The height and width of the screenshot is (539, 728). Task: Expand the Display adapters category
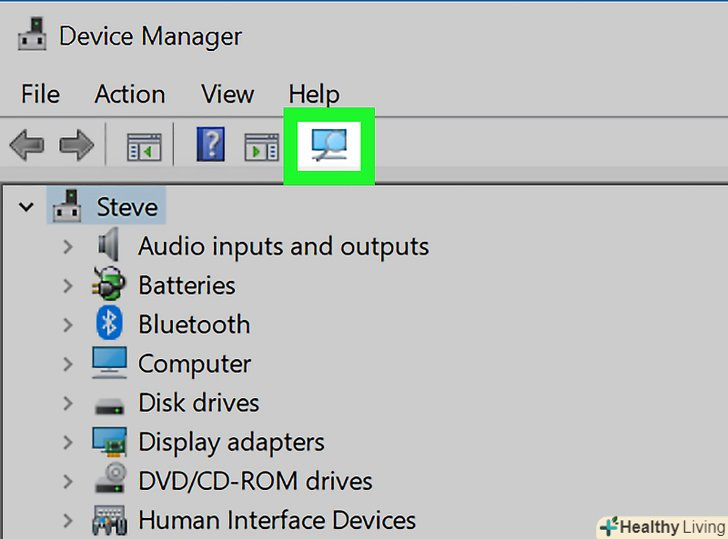coord(68,442)
